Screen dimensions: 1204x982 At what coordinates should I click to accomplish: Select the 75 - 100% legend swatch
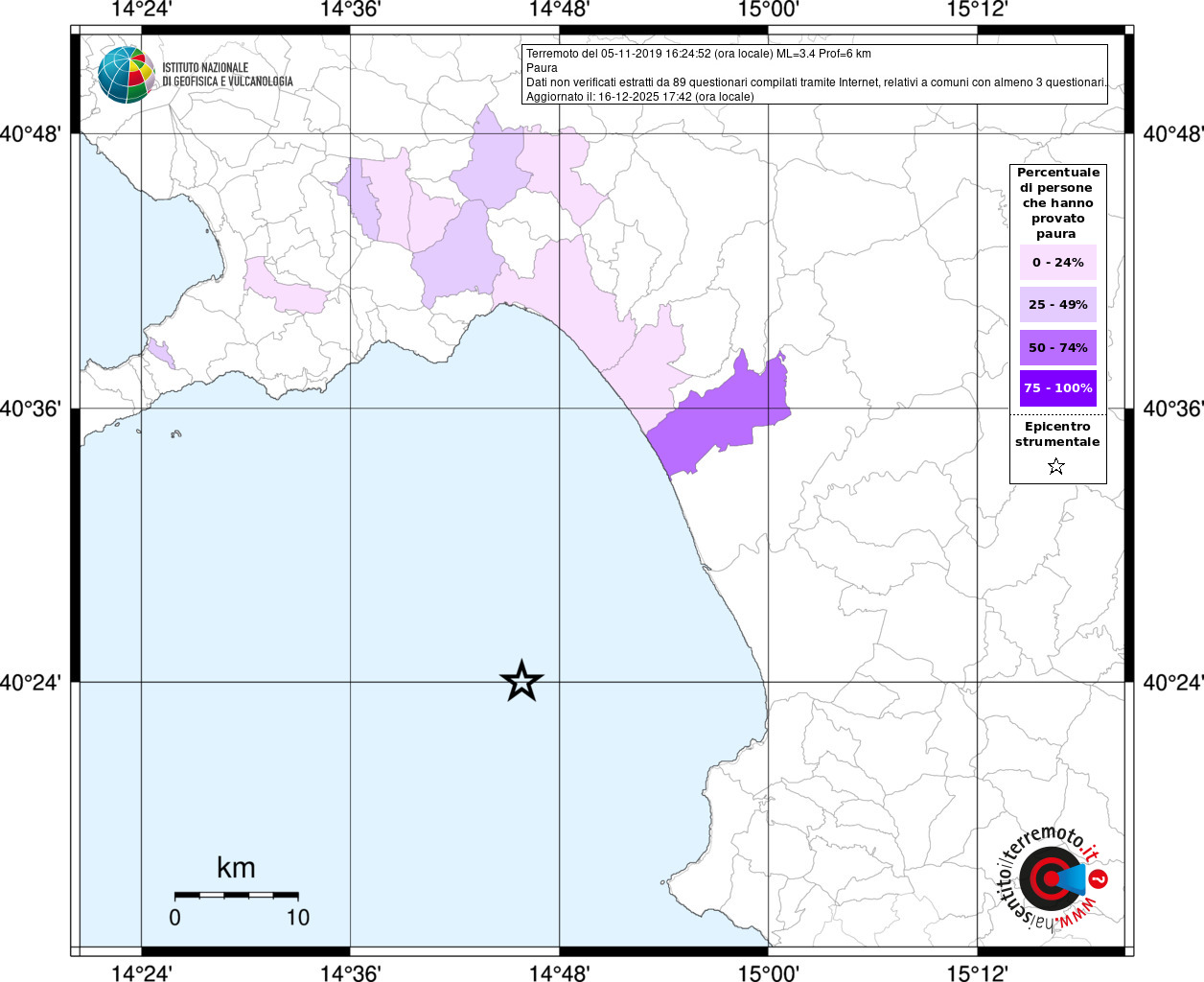[x=1058, y=388]
